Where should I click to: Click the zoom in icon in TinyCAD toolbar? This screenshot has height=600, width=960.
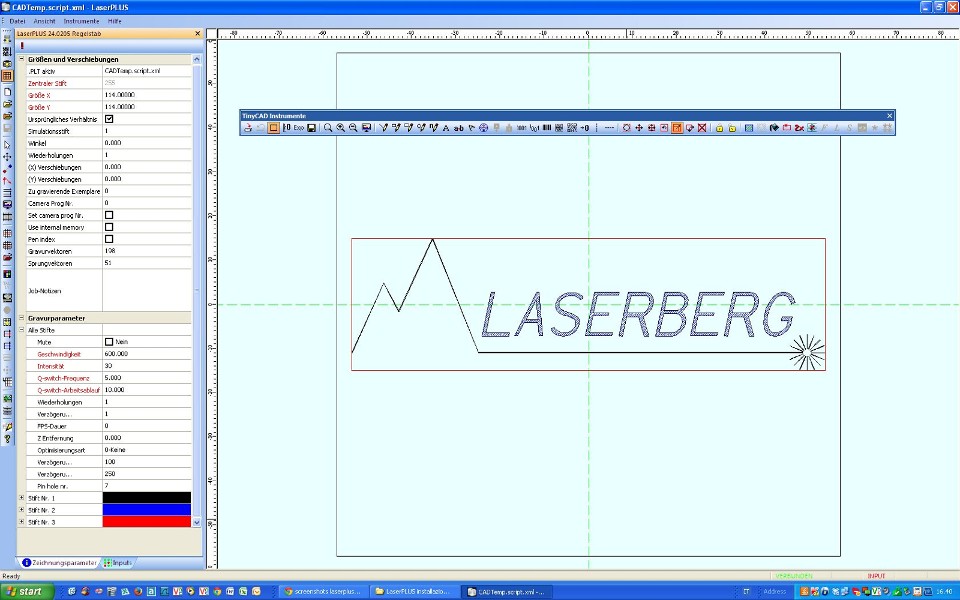coord(340,128)
